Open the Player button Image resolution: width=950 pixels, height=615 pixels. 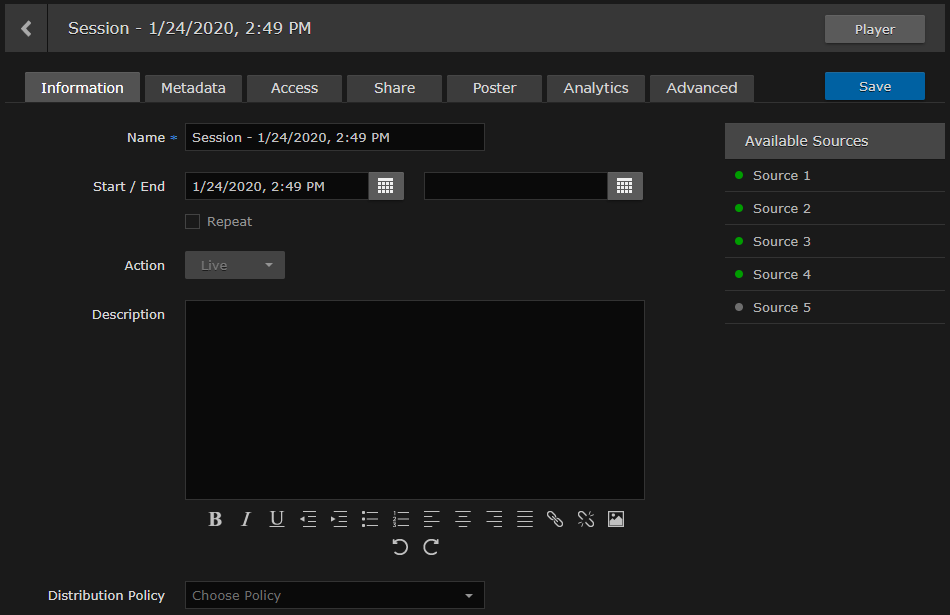(x=874, y=29)
